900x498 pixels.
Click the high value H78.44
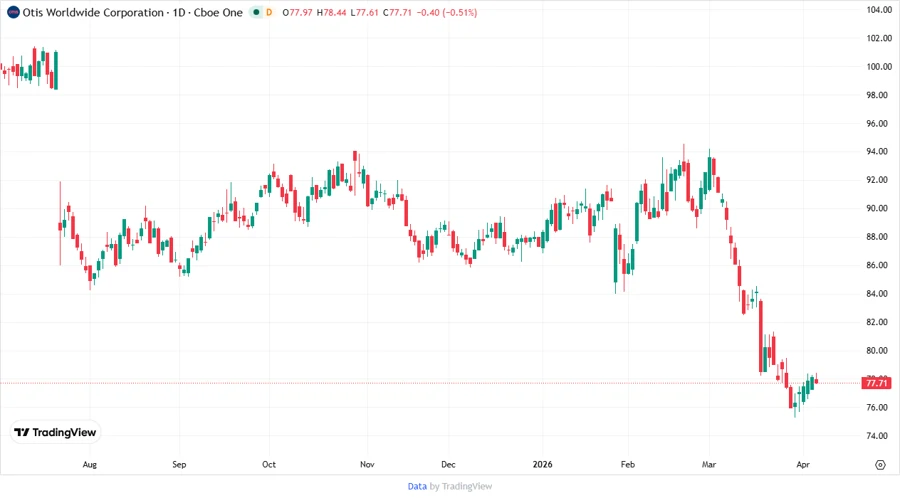click(332, 13)
